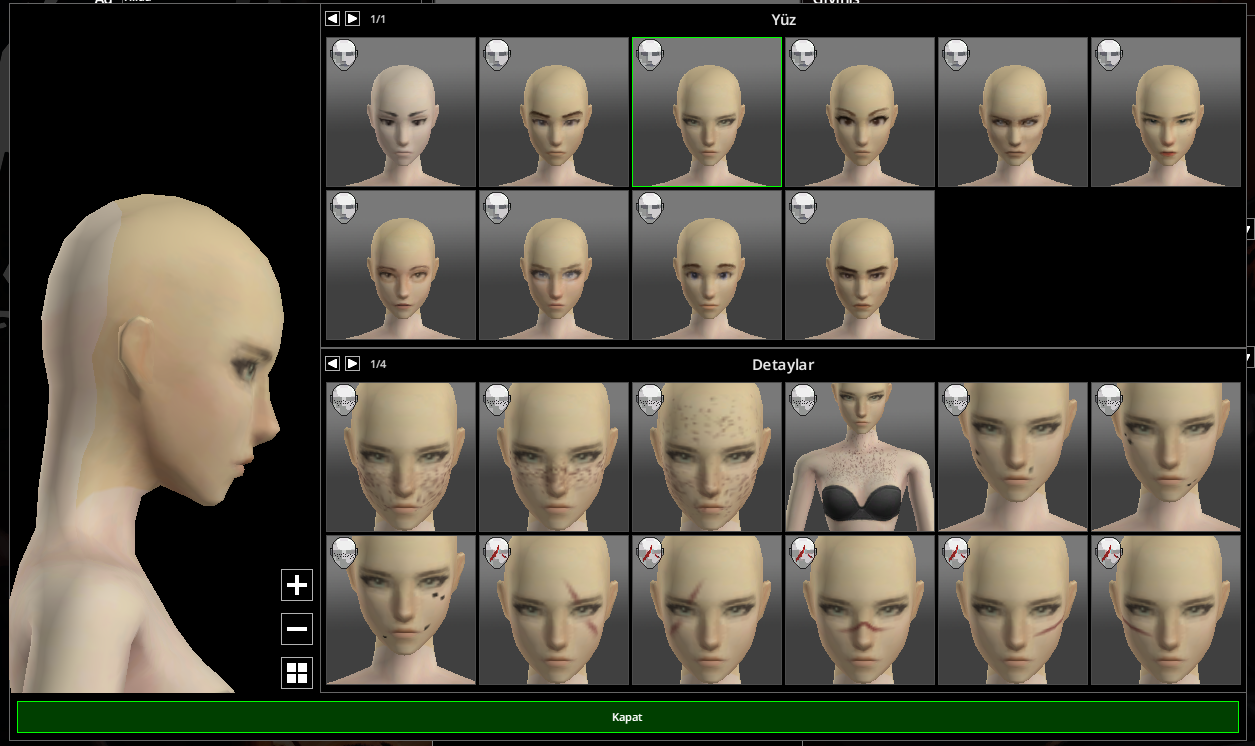Go to next page of Detaylar
1255x746 pixels.
coord(352,364)
